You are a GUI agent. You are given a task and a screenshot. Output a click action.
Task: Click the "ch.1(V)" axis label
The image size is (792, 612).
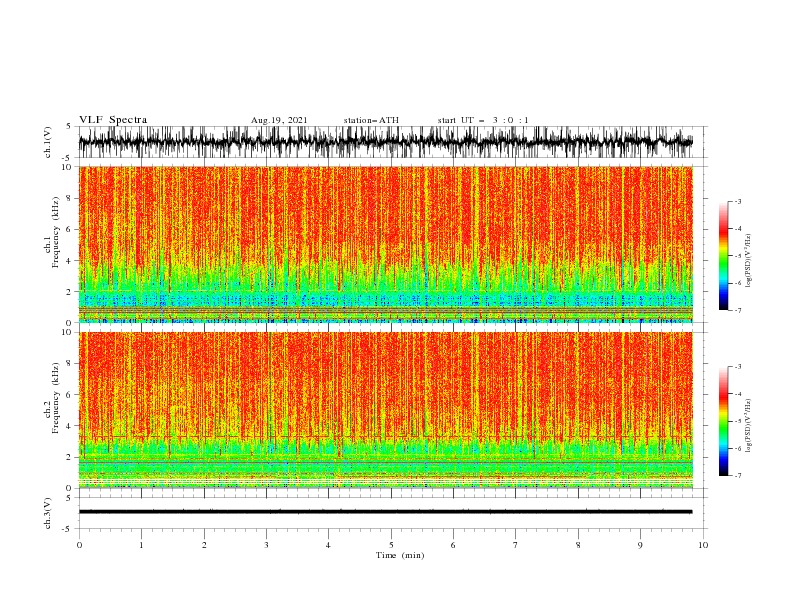(48, 142)
